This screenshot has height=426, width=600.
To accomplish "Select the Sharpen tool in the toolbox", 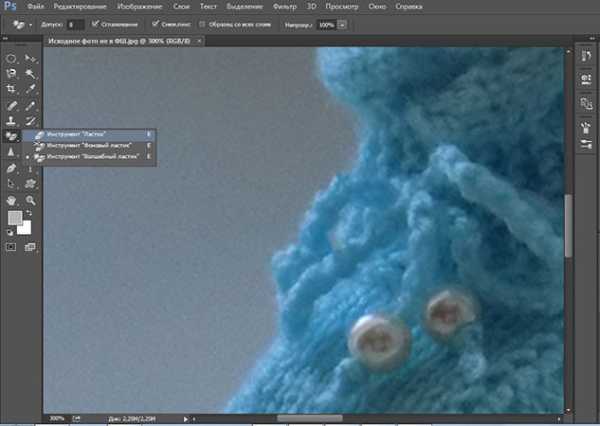I will pos(11,152).
